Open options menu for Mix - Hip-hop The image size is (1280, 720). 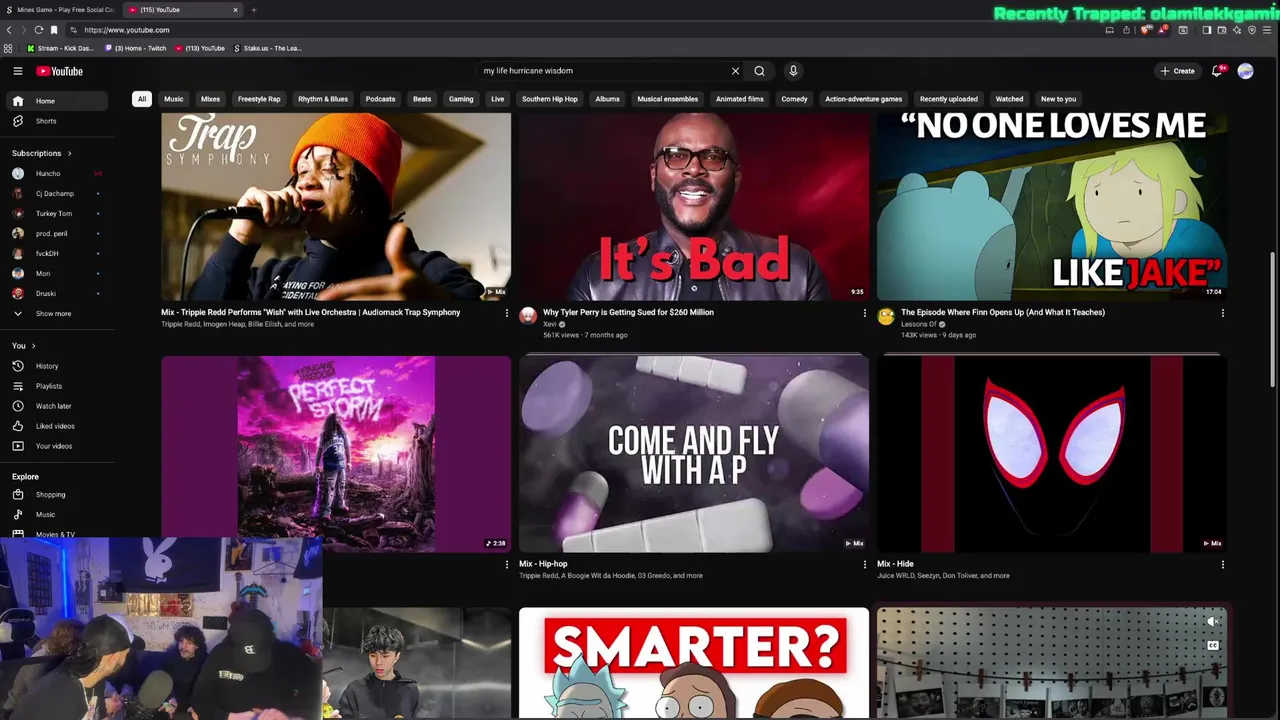click(x=864, y=564)
